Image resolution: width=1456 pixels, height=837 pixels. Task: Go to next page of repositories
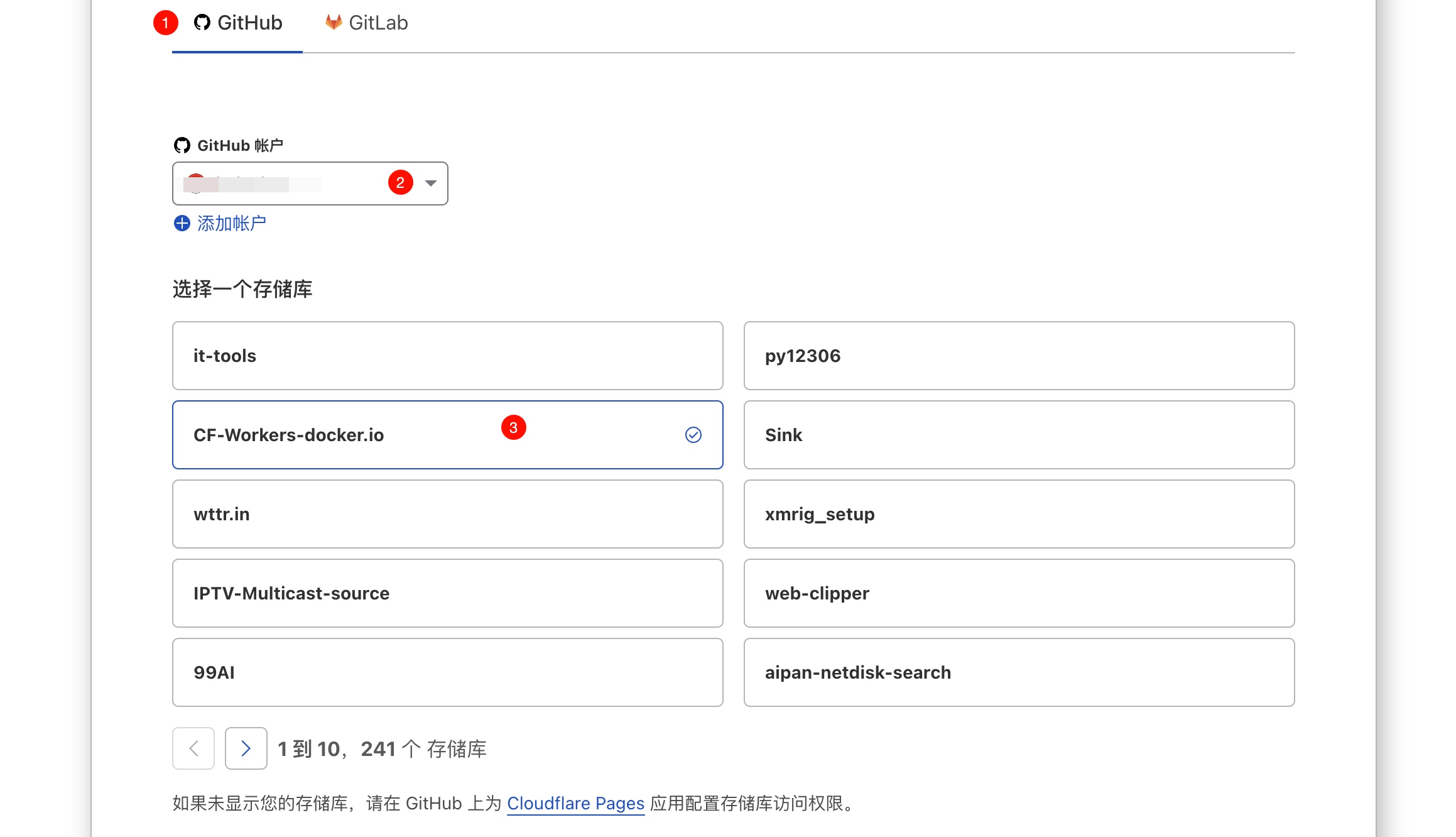pyautogui.click(x=246, y=748)
